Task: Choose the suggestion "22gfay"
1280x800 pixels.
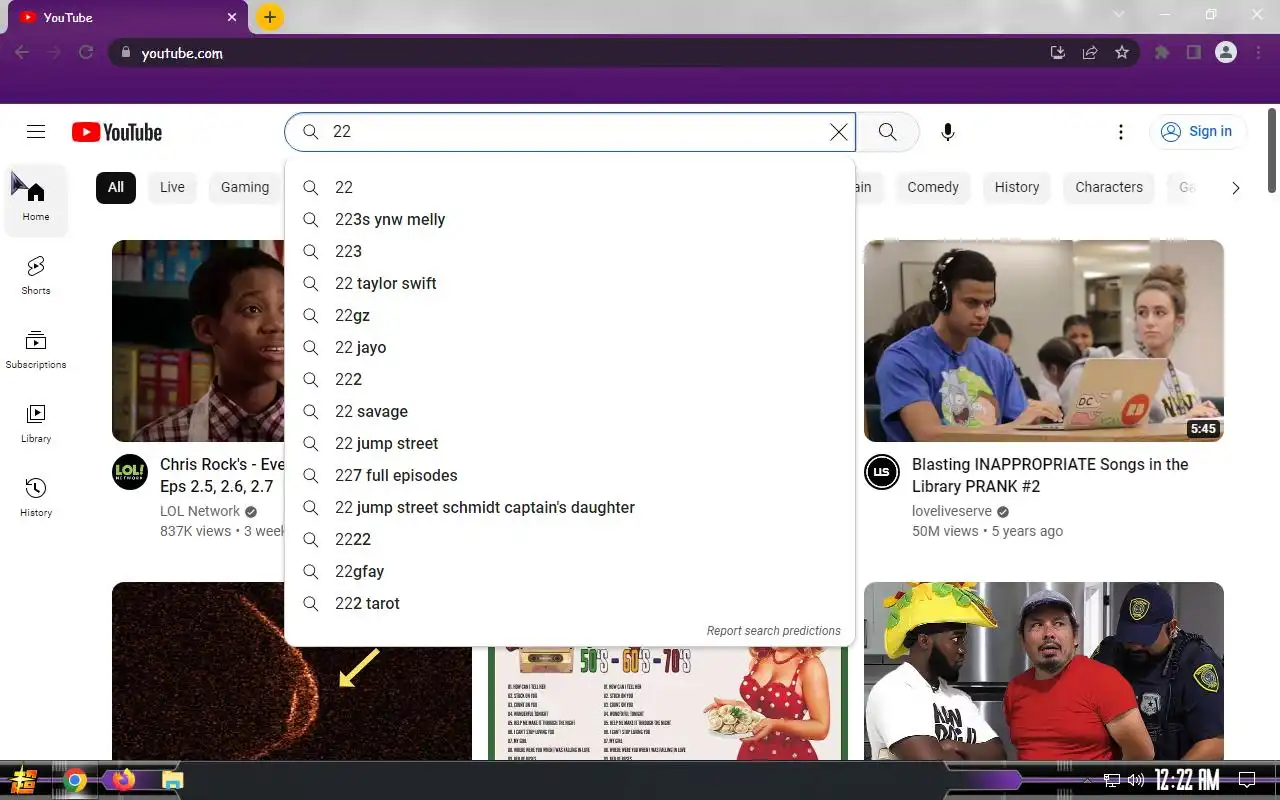Action: coord(570,571)
